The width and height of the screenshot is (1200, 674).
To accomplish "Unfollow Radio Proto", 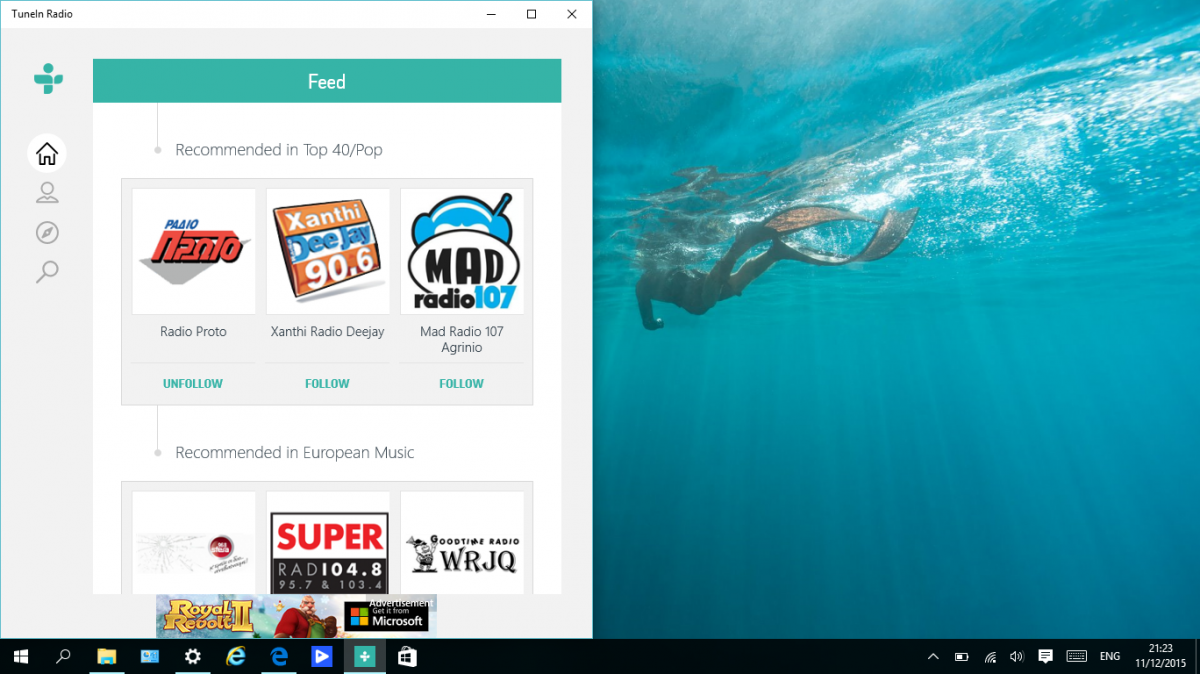I will [193, 383].
